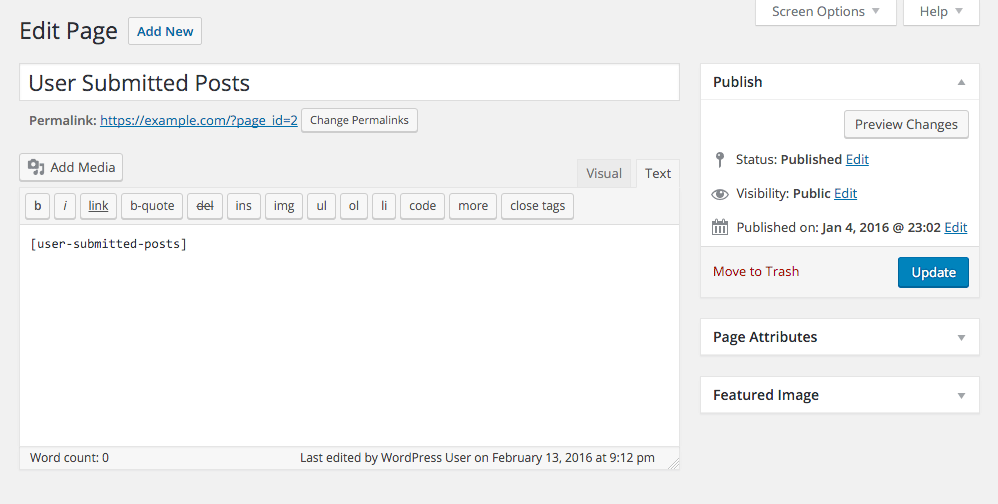Click the Move to Trash link
This screenshot has width=998, height=504.
click(x=756, y=271)
